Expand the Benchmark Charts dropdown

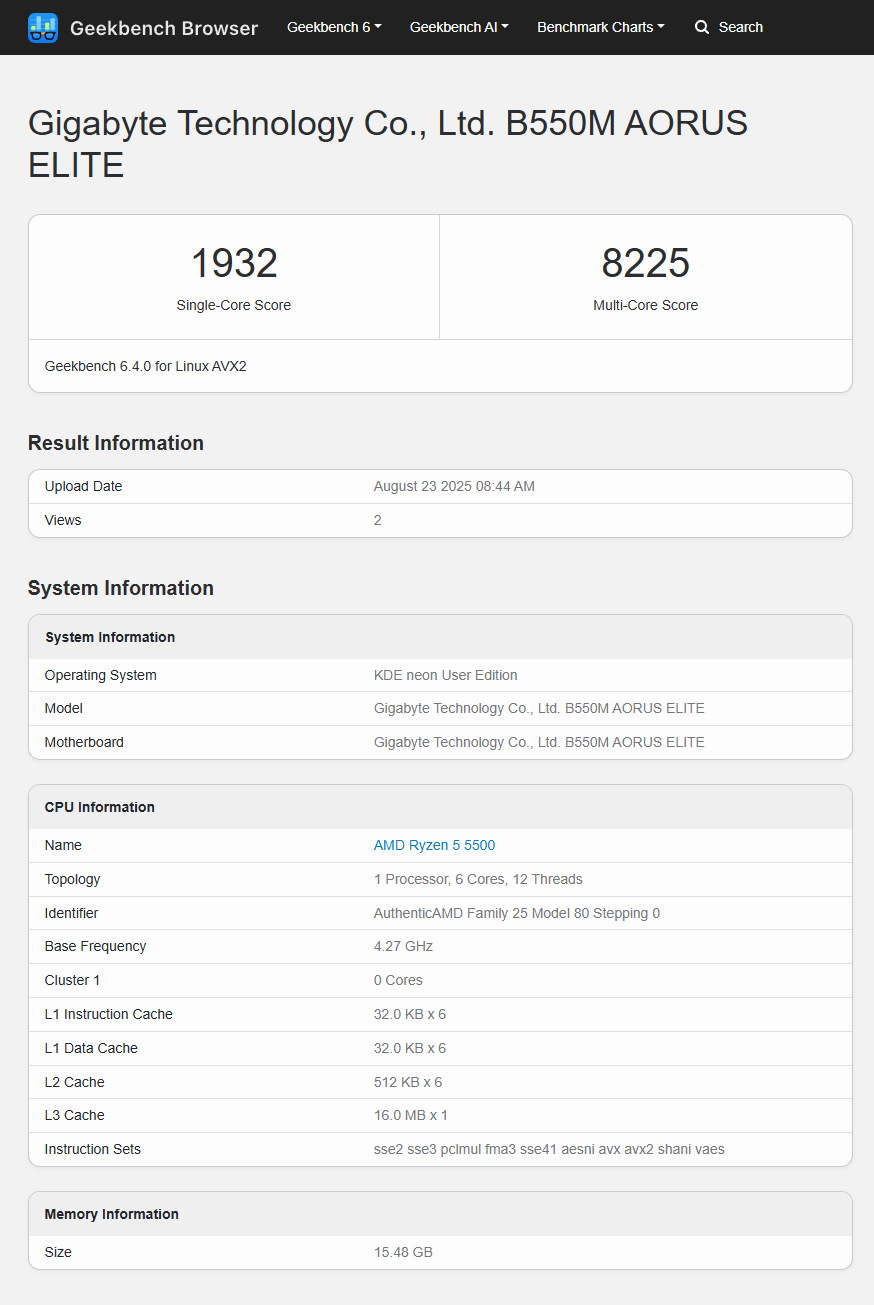600,27
